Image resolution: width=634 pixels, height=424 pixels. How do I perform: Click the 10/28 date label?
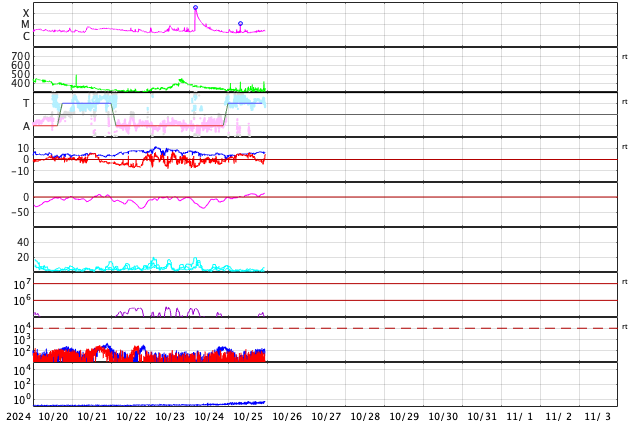pos(365,417)
